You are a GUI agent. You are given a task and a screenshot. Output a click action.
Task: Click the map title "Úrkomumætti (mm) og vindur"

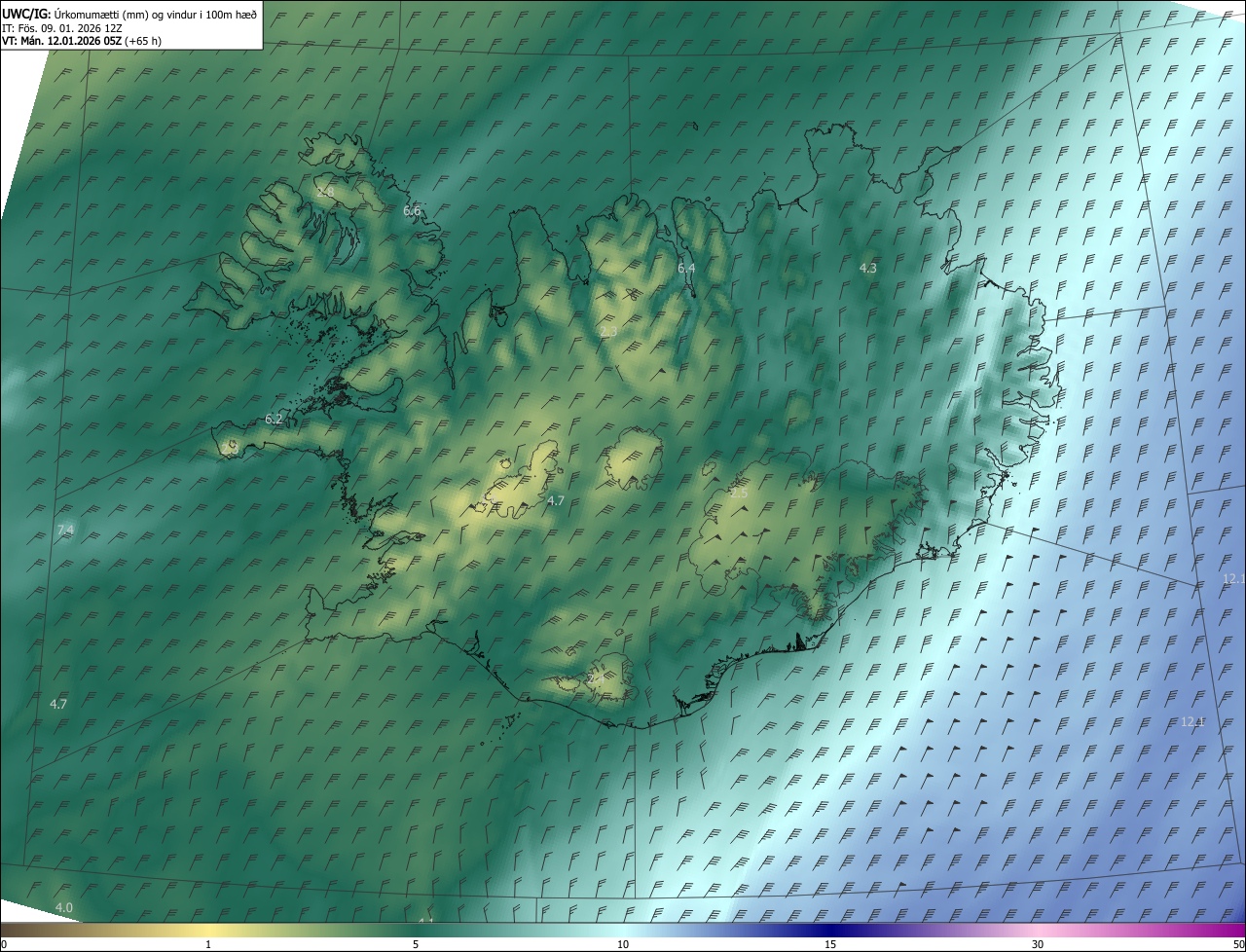[x=127, y=14]
